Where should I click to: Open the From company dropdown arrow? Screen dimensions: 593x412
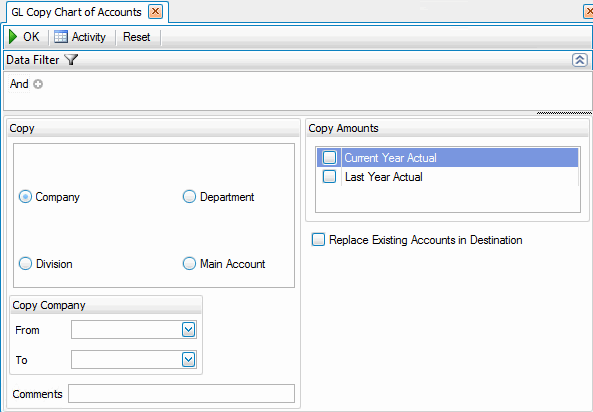click(x=188, y=330)
